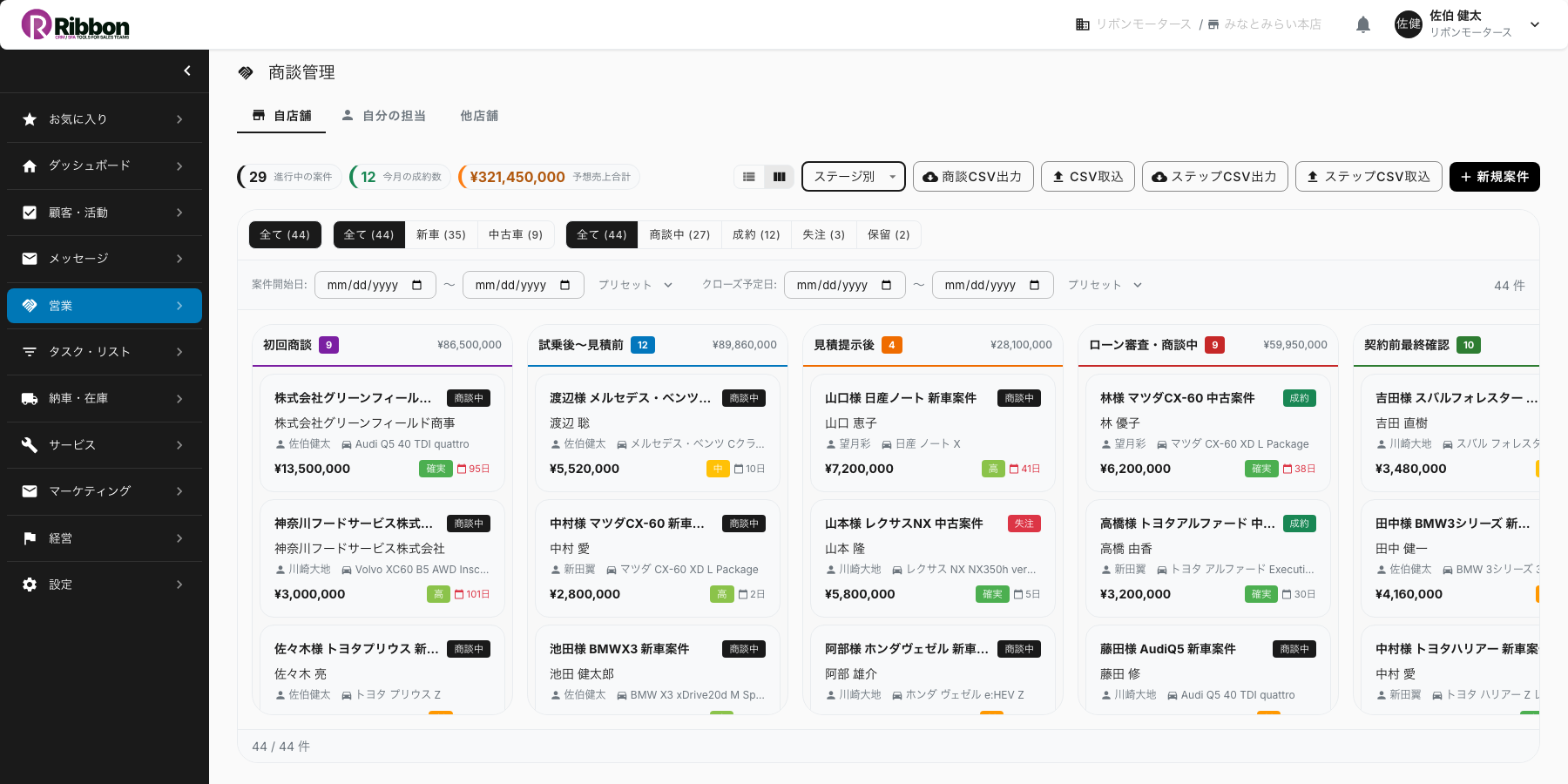The height and width of the screenshot is (784, 1568).
Task: Click the mail icon beside メッセージ
Action: [30, 259]
